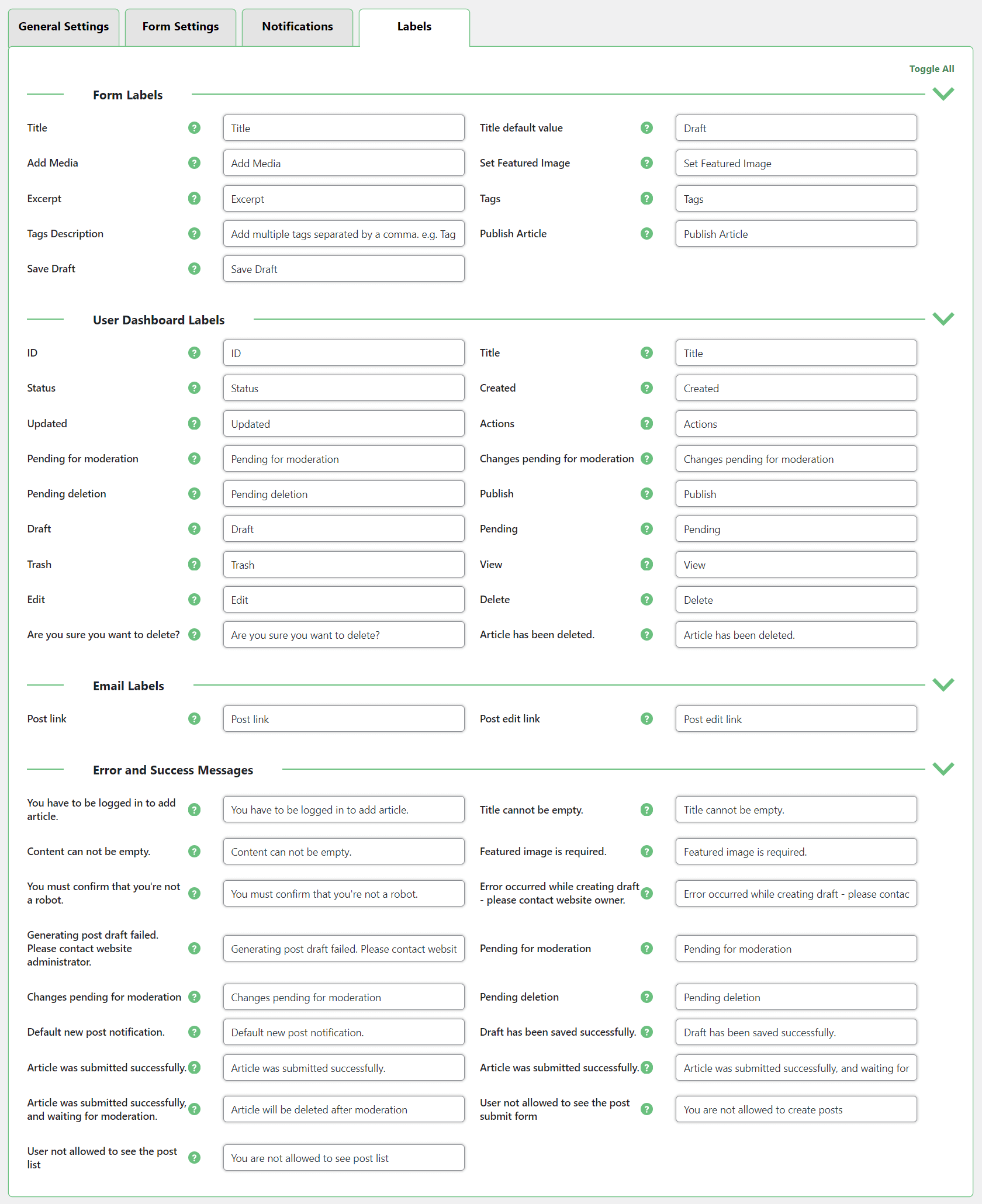This screenshot has height=1204, width=982.
Task: Switch to the General Settings tab
Action: pos(64,27)
